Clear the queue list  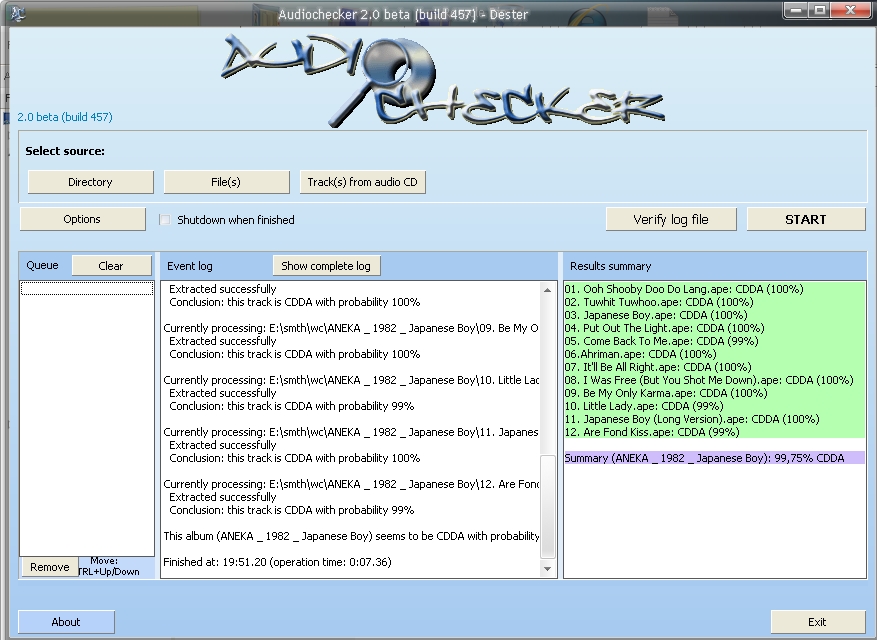click(111, 266)
